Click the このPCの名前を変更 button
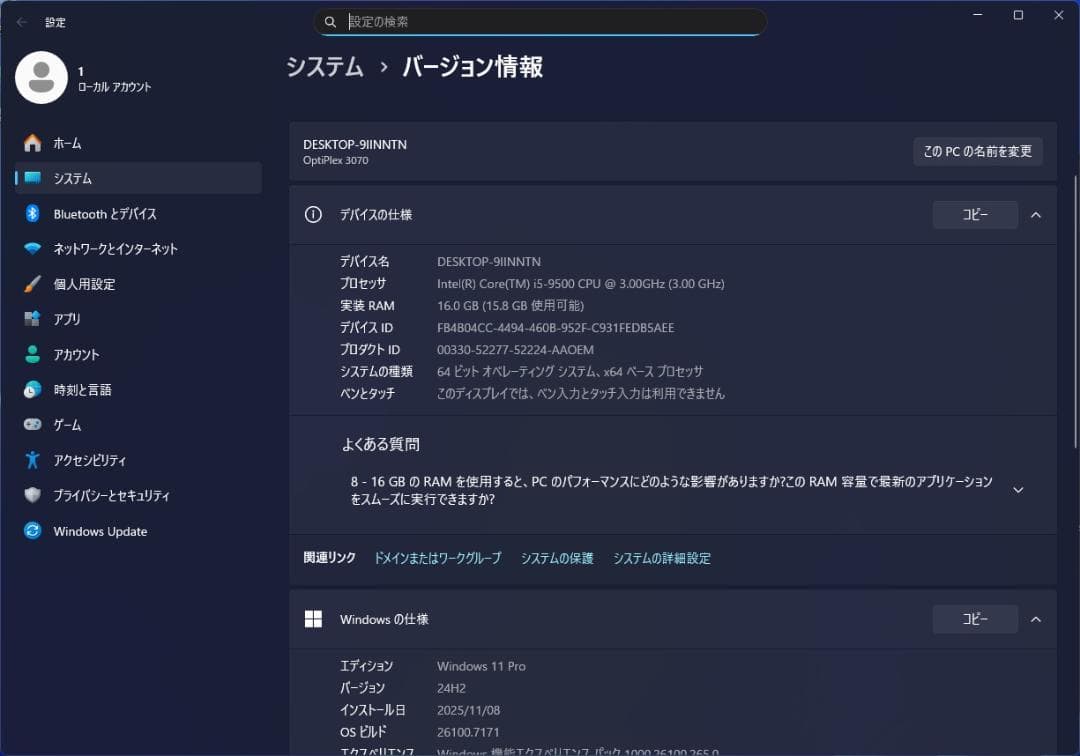The width and height of the screenshot is (1080, 756). point(977,151)
